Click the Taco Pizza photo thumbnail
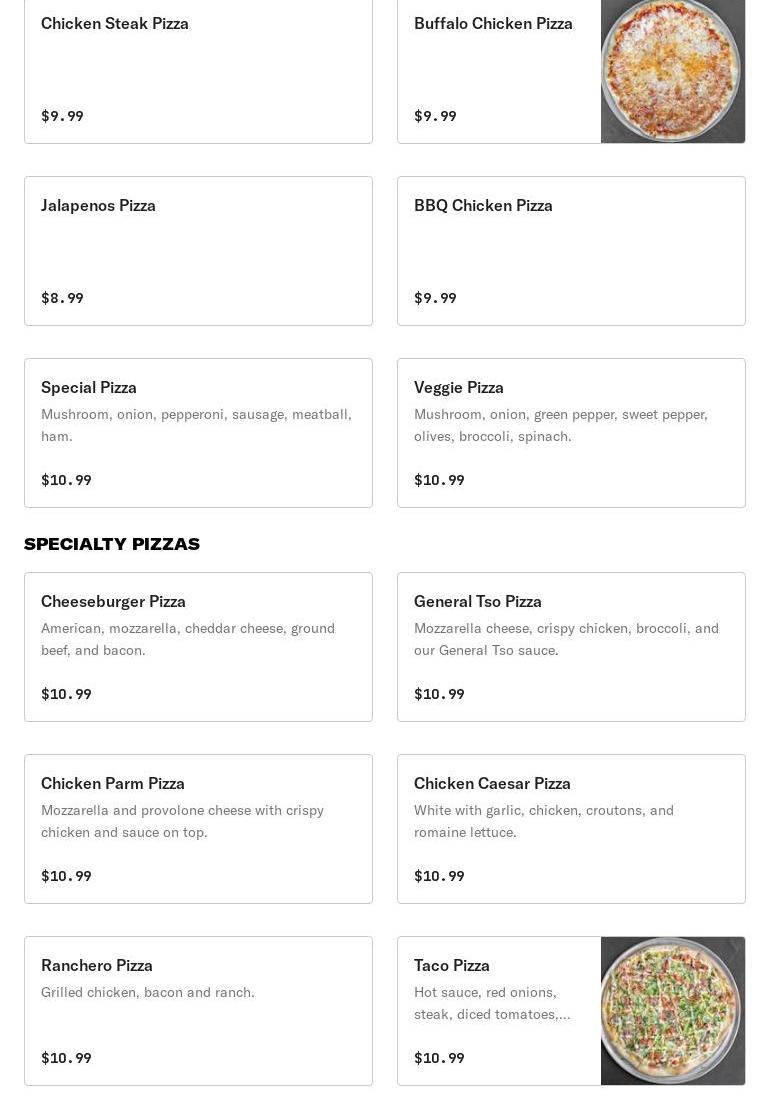This screenshot has width=770, height=1106. point(672,1011)
